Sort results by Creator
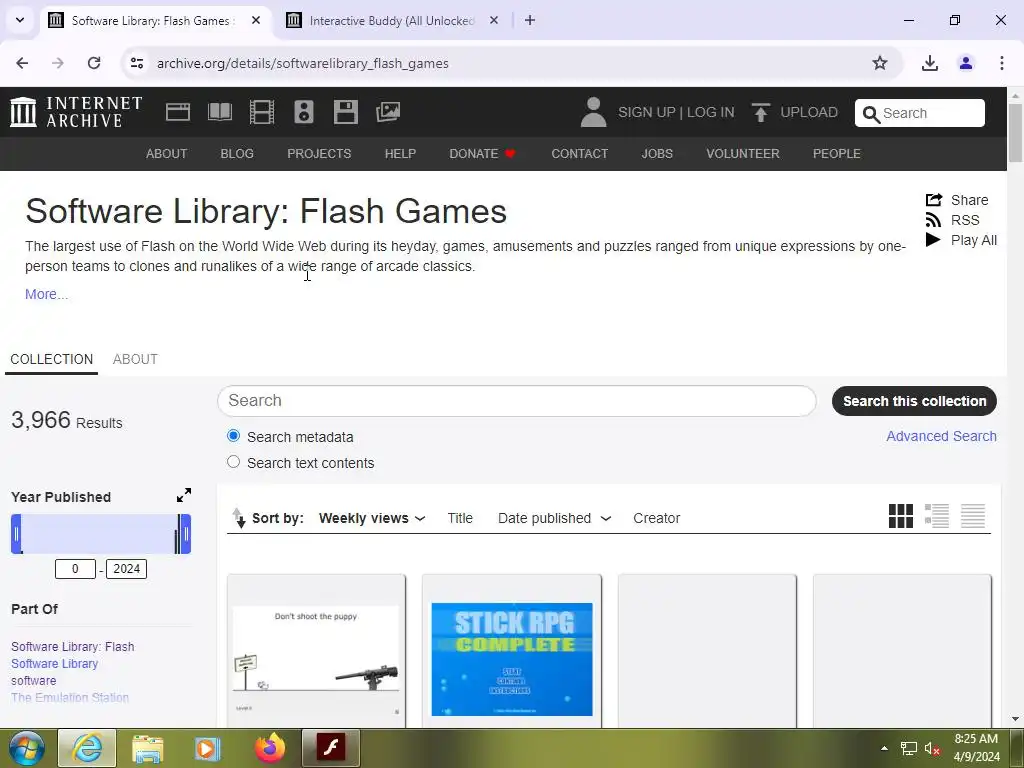 pyautogui.click(x=656, y=518)
